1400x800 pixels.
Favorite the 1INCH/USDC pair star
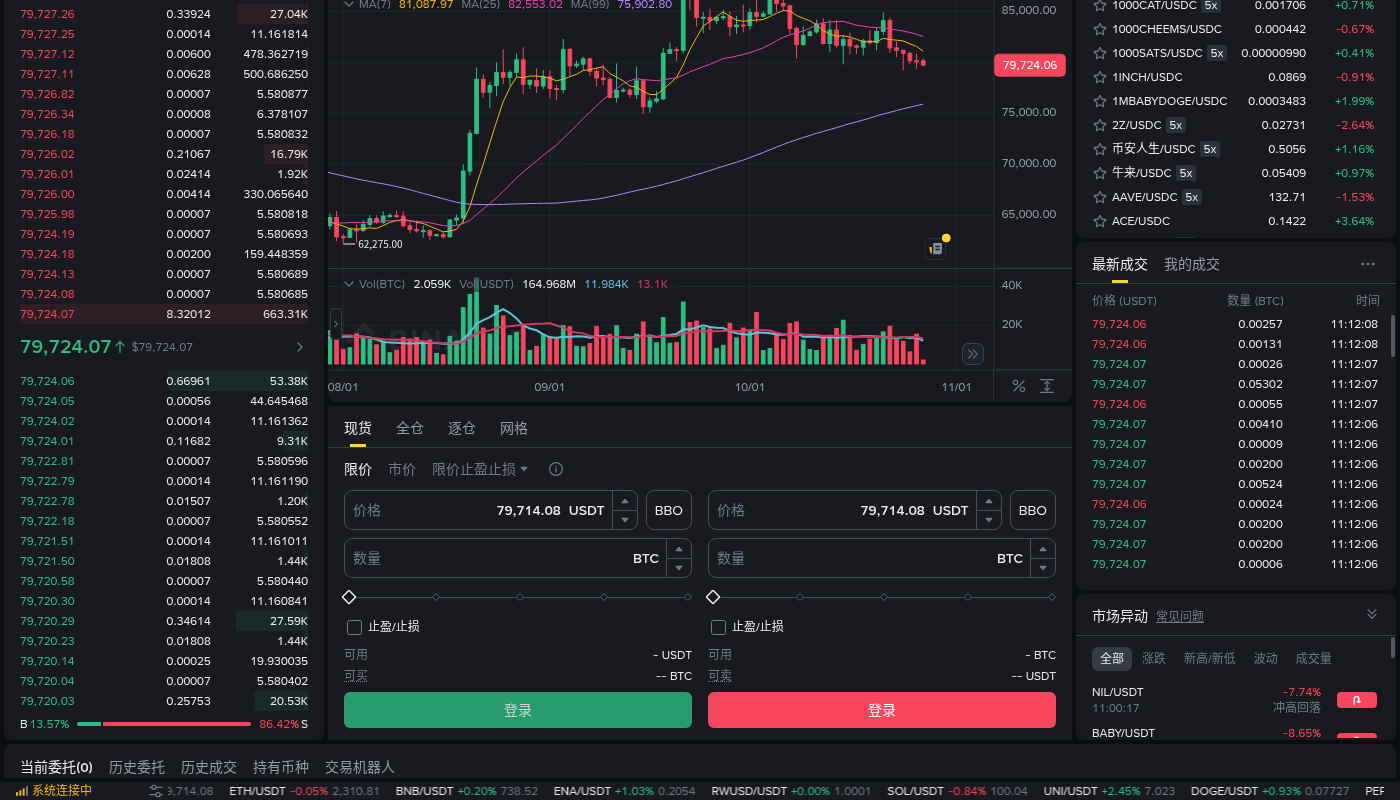pyautogui.click(x=1099, y=77)
